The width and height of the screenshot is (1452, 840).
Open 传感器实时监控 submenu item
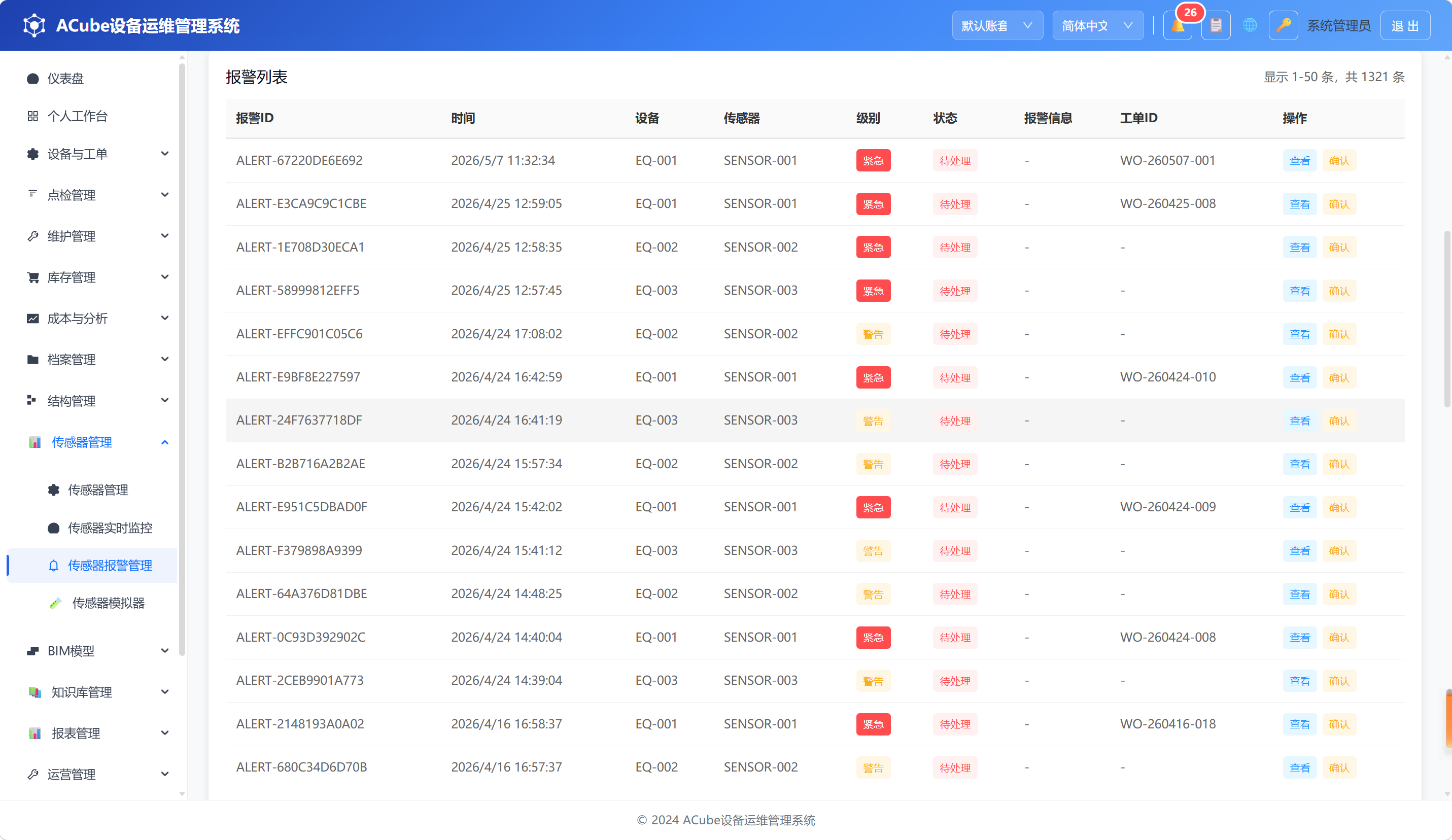click(x=92, y=528)
